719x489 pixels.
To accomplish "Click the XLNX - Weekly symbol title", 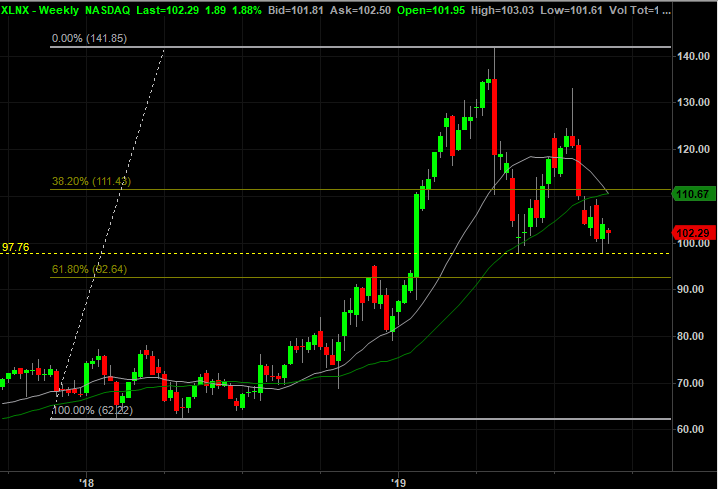I will point(40,10).
